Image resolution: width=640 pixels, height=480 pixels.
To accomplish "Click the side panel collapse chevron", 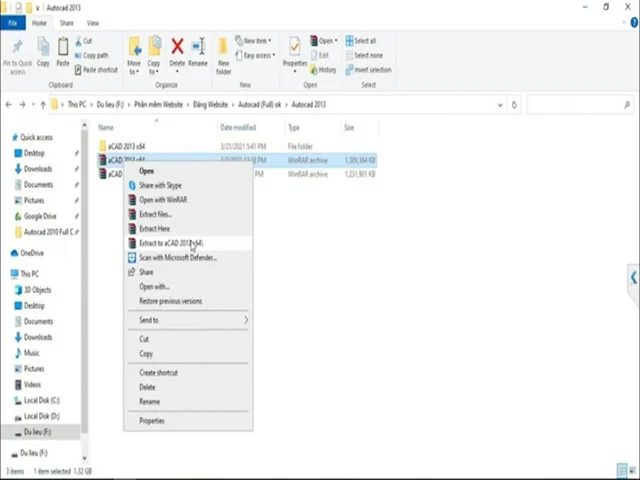I will 633,278.
